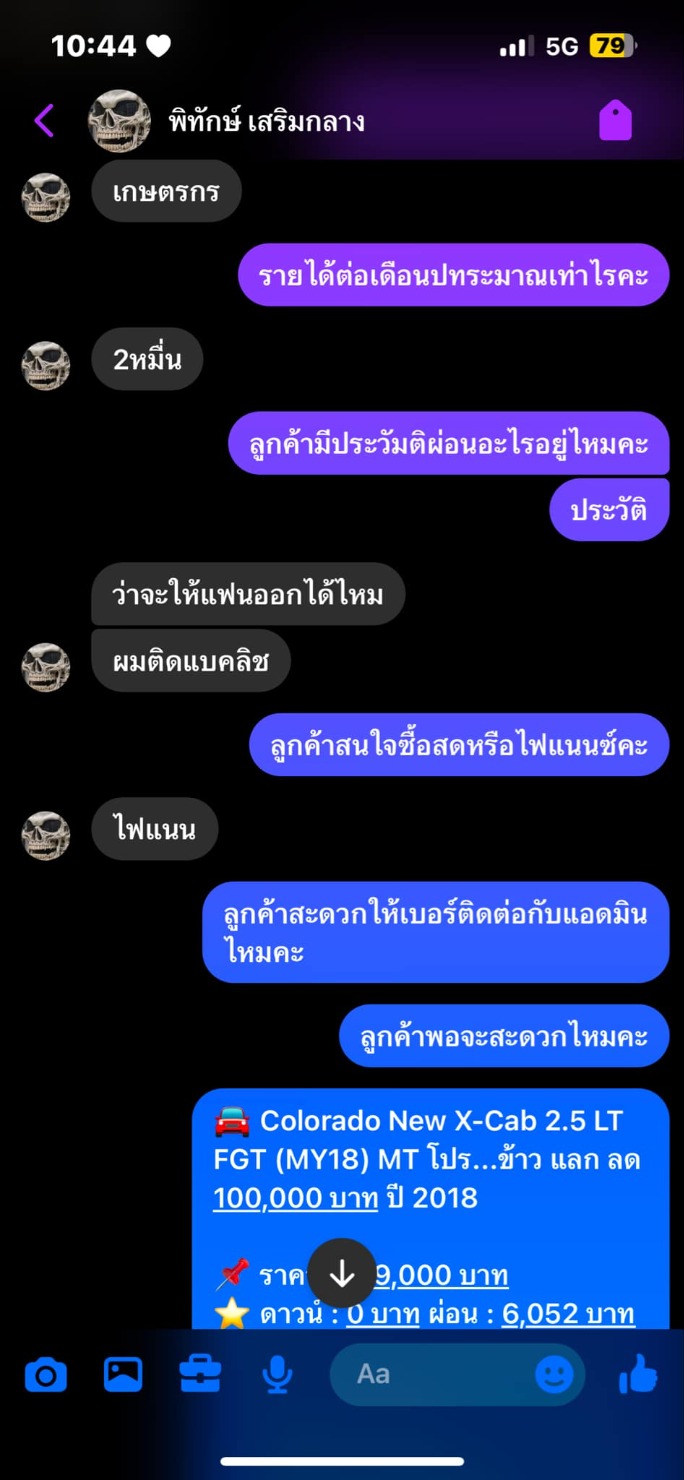
Task: Open contact name พิทักษ์ เสริมกลาง
Action: point(267,122)
